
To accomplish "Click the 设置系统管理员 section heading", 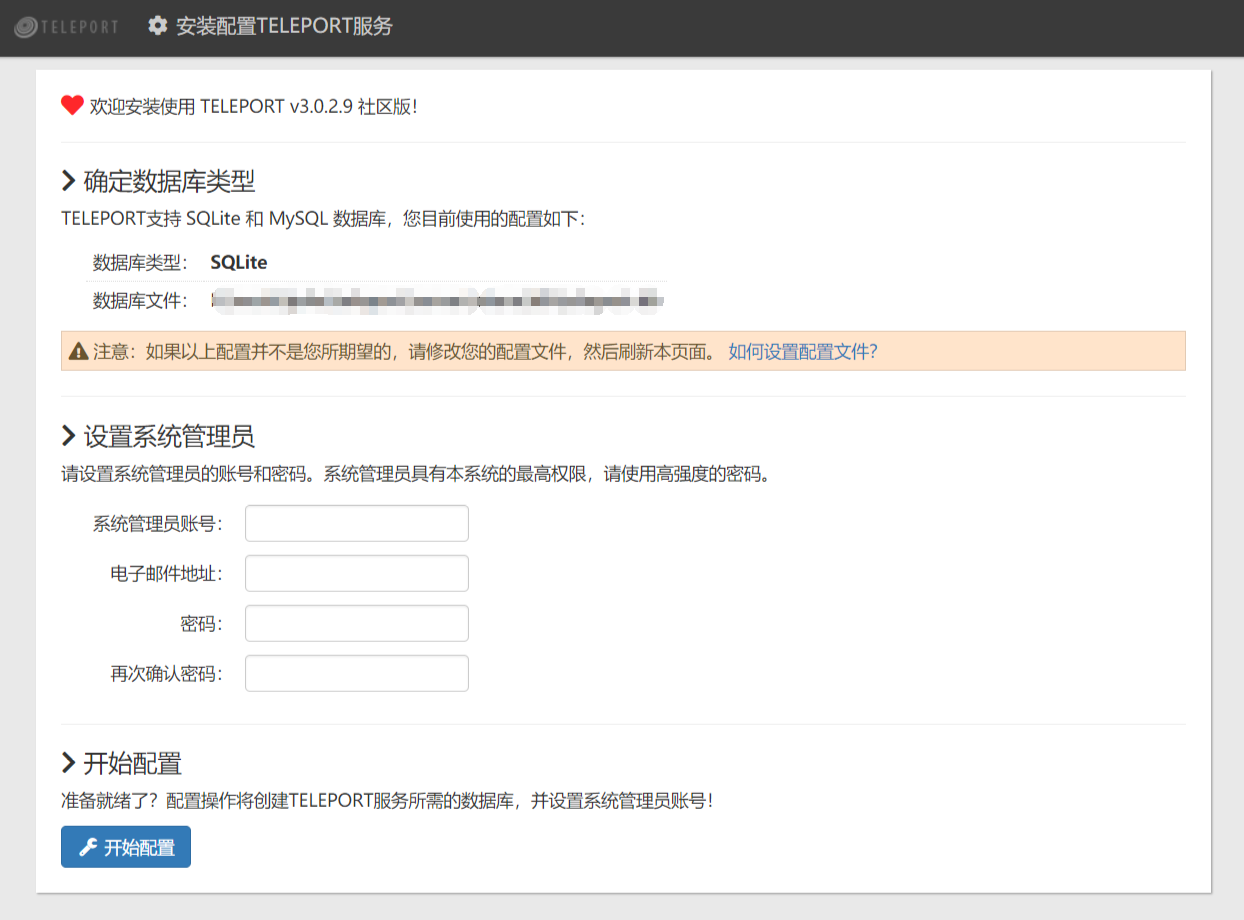I will (169, 436).
